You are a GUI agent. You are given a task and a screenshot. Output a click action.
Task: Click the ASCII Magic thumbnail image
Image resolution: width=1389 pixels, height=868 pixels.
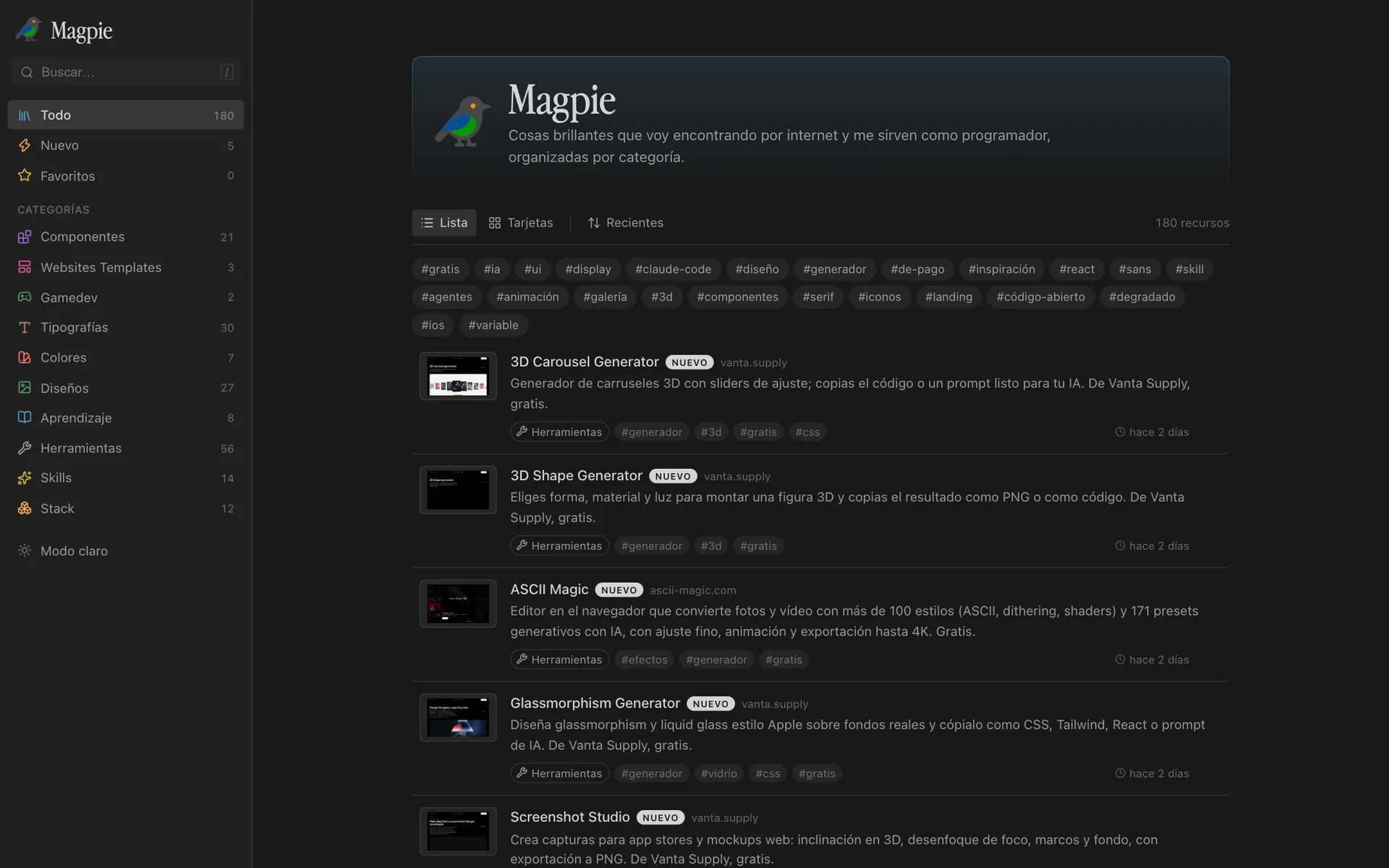tap(458, 603)
